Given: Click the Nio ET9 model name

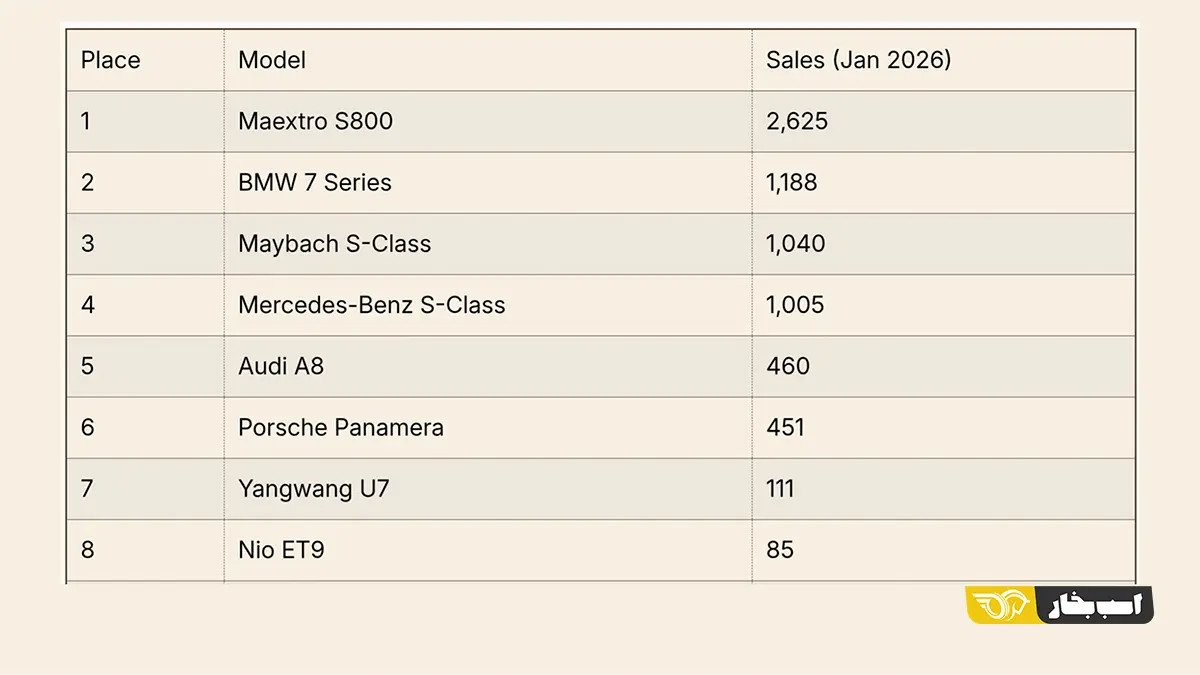Looking at the screenshot, I should (x=281, y=550).
